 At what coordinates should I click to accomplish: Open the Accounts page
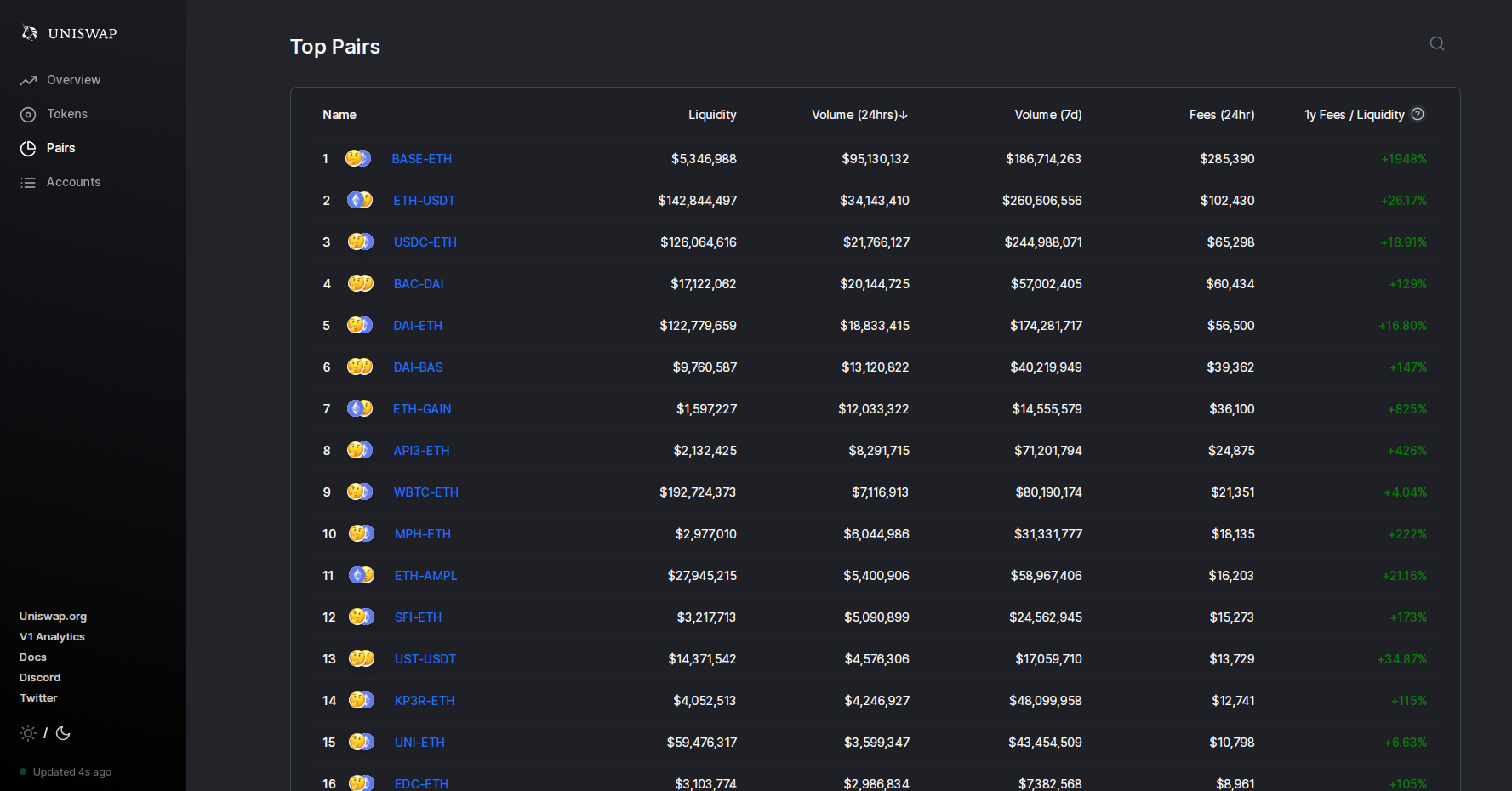coord(73,182)
